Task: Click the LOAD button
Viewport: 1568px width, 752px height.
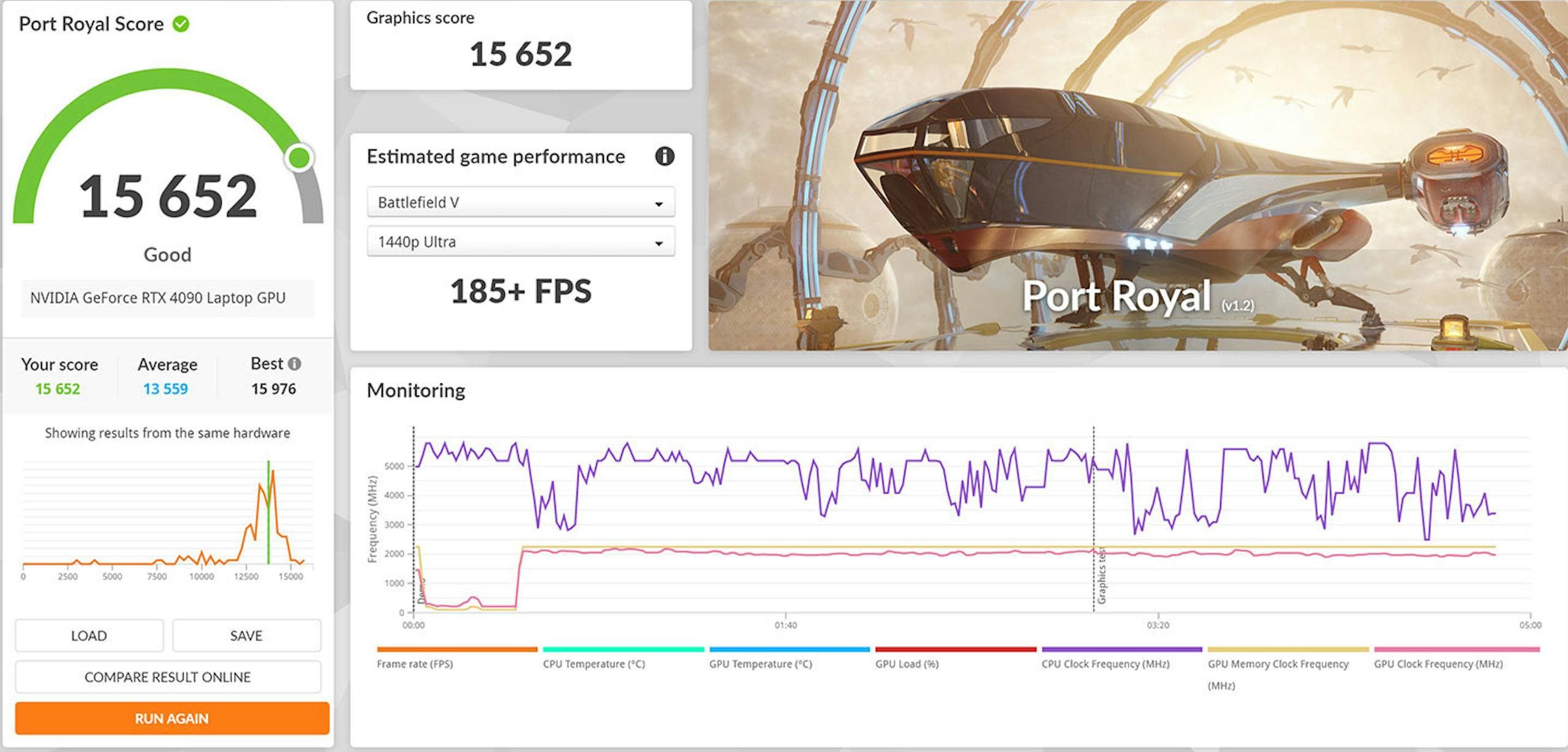Action: pos(89,636)
